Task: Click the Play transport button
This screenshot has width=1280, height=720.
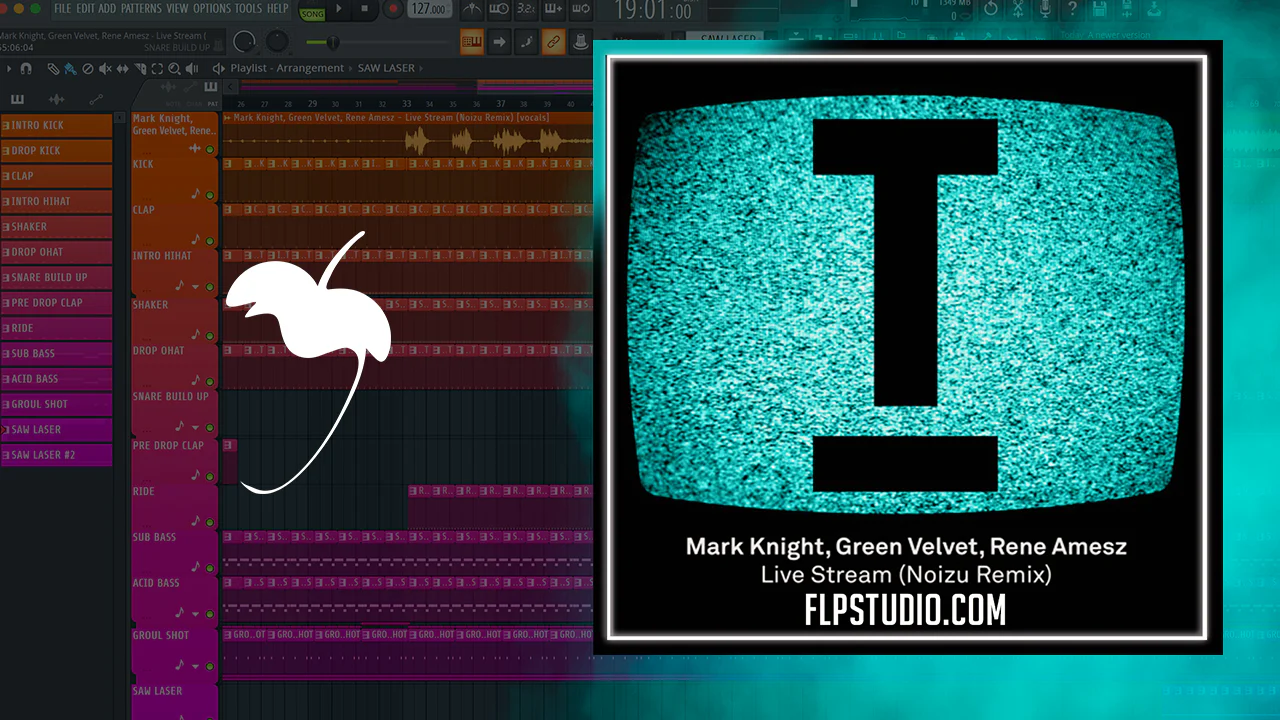Action: (339, 9)
